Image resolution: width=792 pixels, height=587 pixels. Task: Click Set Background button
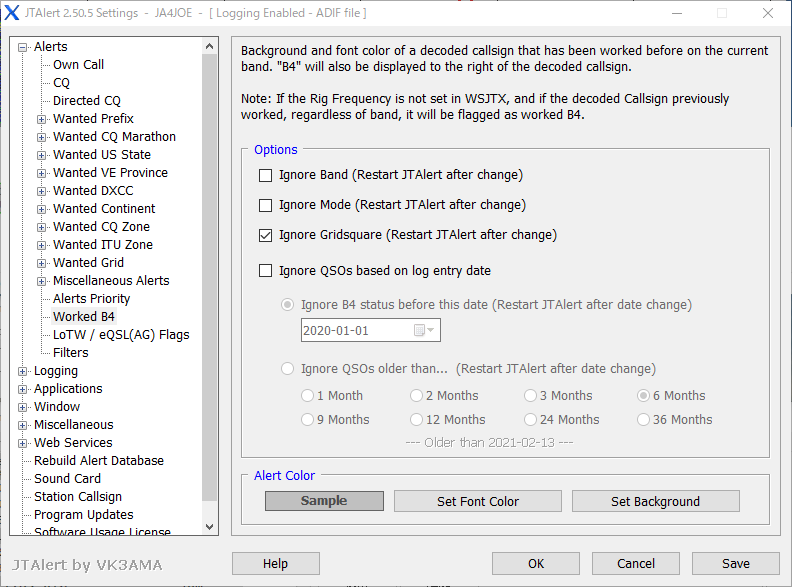tap(656, 501)
